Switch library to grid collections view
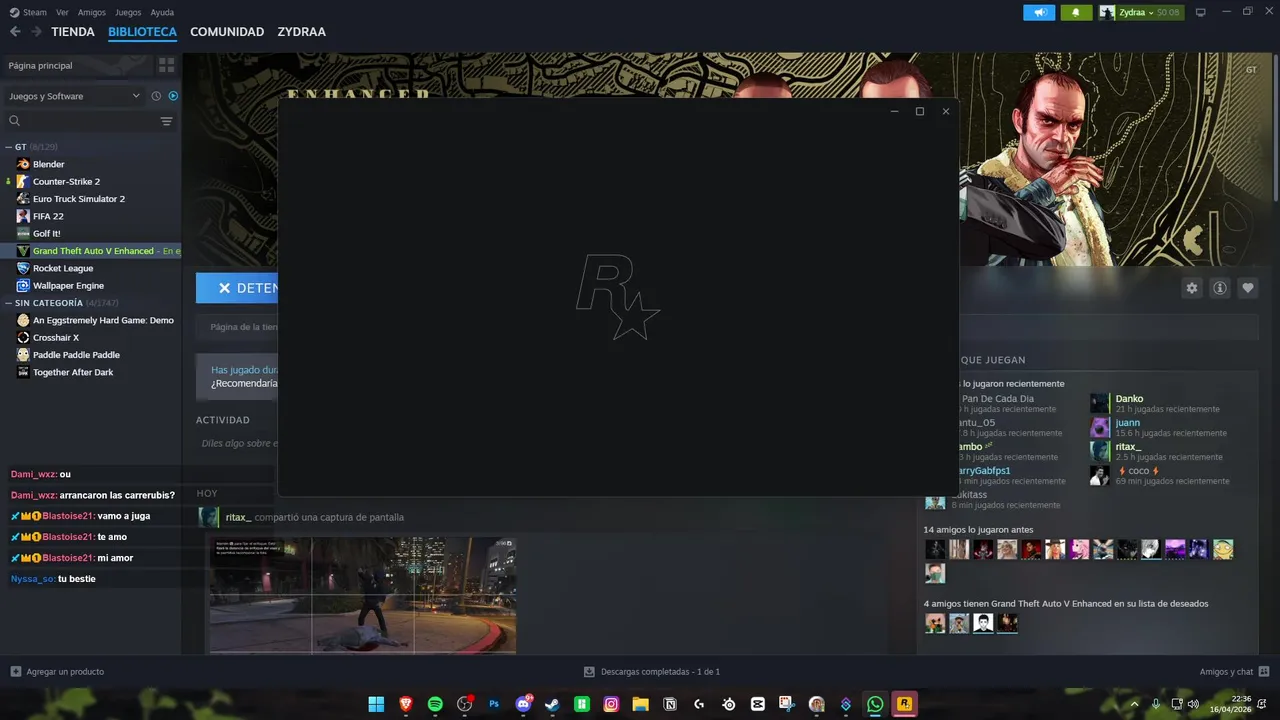The image size is (1280, 720). (x=167, y=65)
